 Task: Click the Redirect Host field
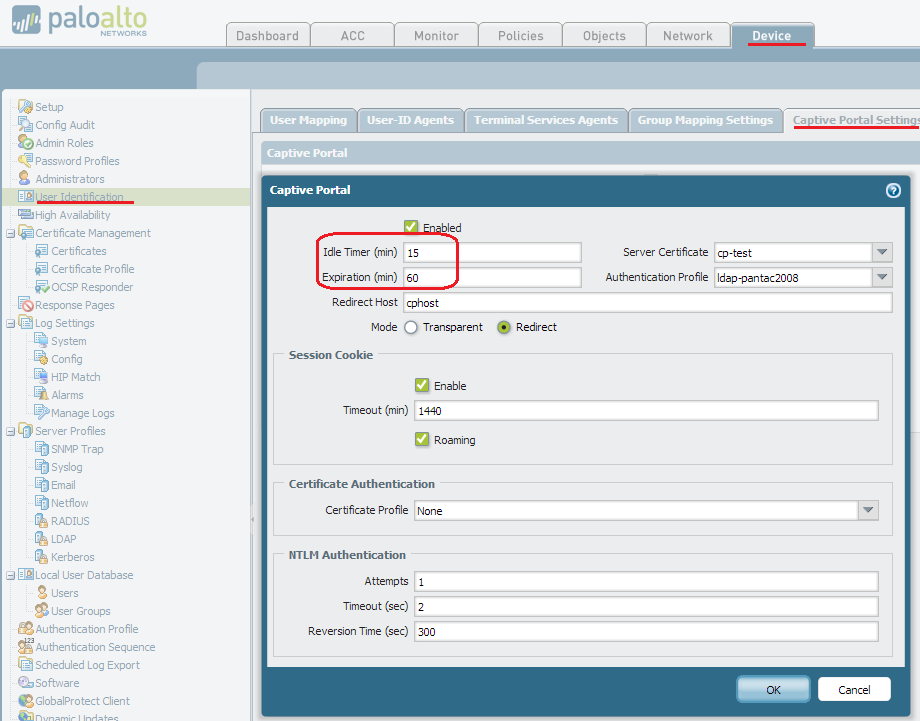[648, 303]
